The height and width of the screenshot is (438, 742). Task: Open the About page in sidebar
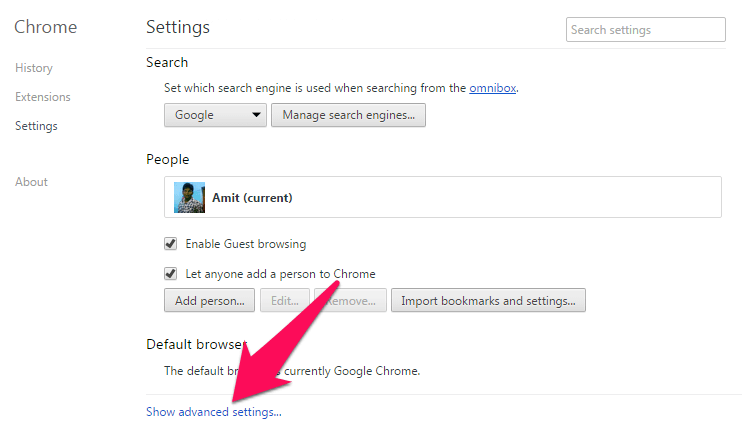pos(31,182)
